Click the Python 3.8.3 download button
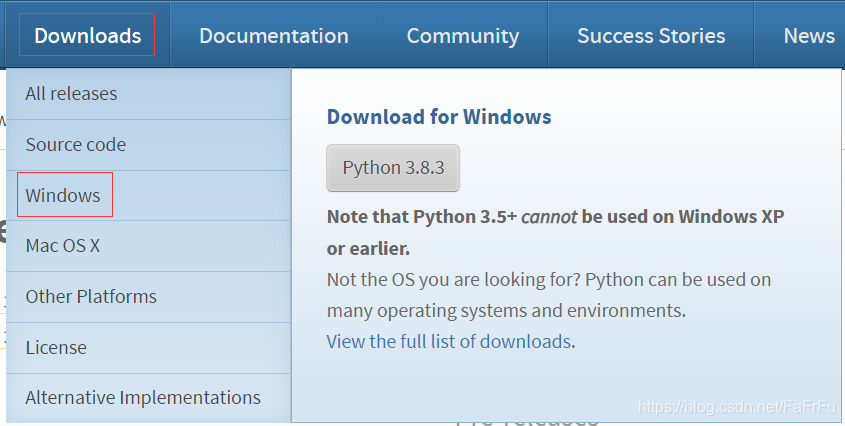 [x=393, y=168]
